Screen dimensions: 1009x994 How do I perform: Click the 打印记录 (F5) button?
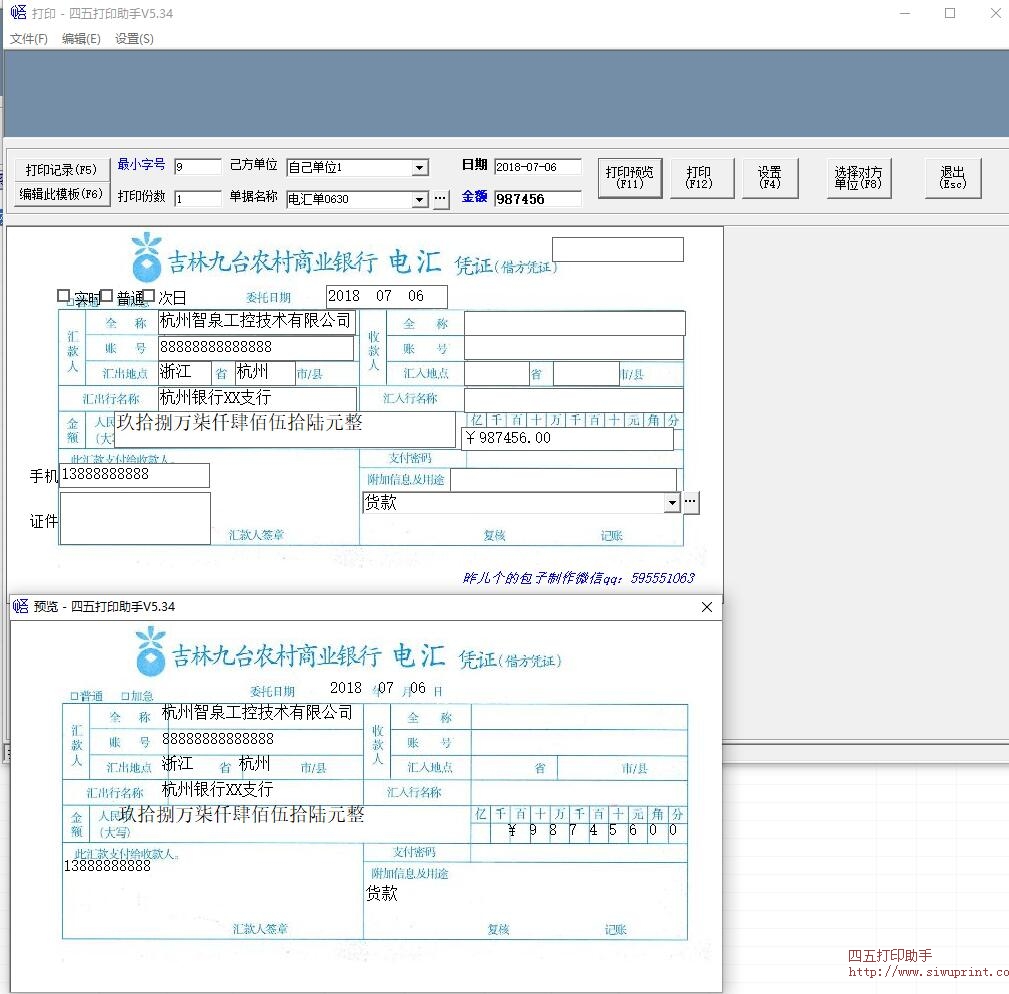coord(62,170)
